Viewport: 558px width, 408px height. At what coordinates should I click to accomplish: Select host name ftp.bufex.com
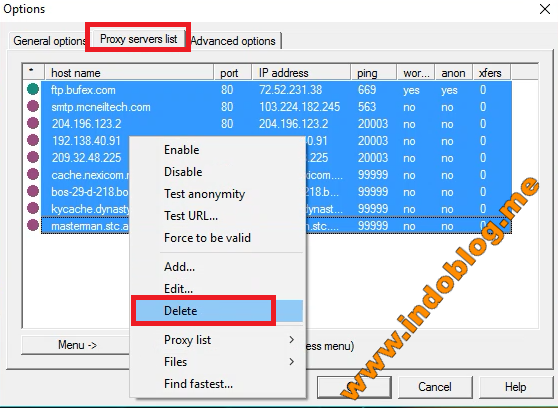click(83, 90)
